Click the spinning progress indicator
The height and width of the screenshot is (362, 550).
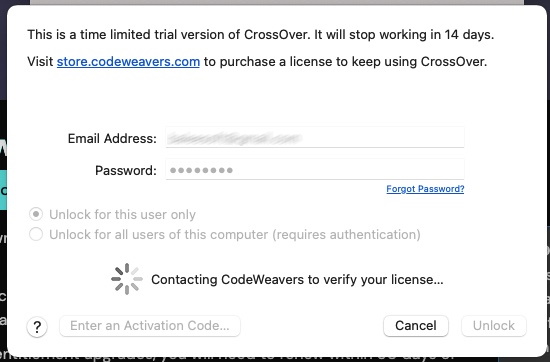pos(127,279)
